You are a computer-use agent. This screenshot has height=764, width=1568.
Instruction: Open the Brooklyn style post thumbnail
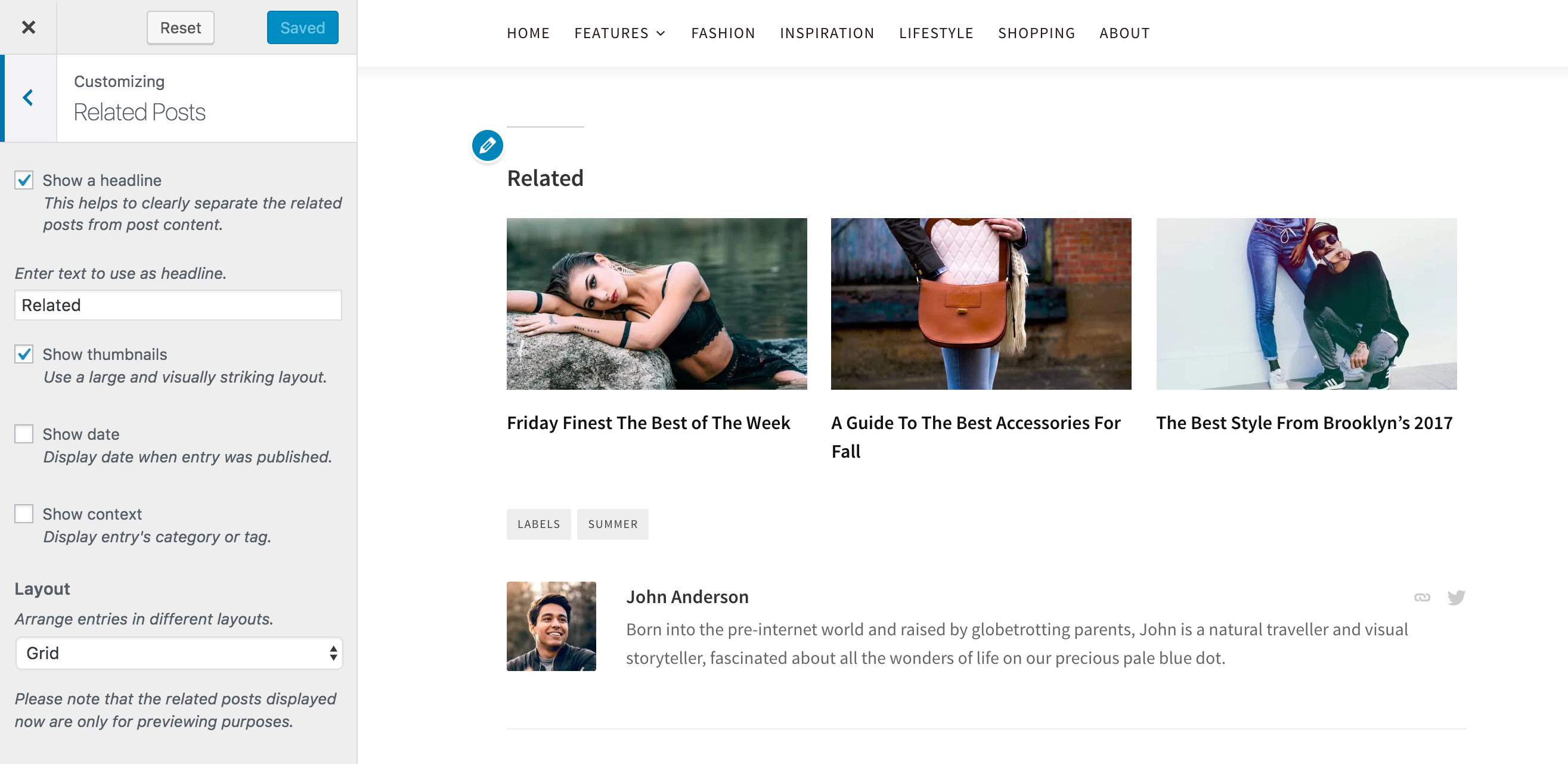(1306, 303)
